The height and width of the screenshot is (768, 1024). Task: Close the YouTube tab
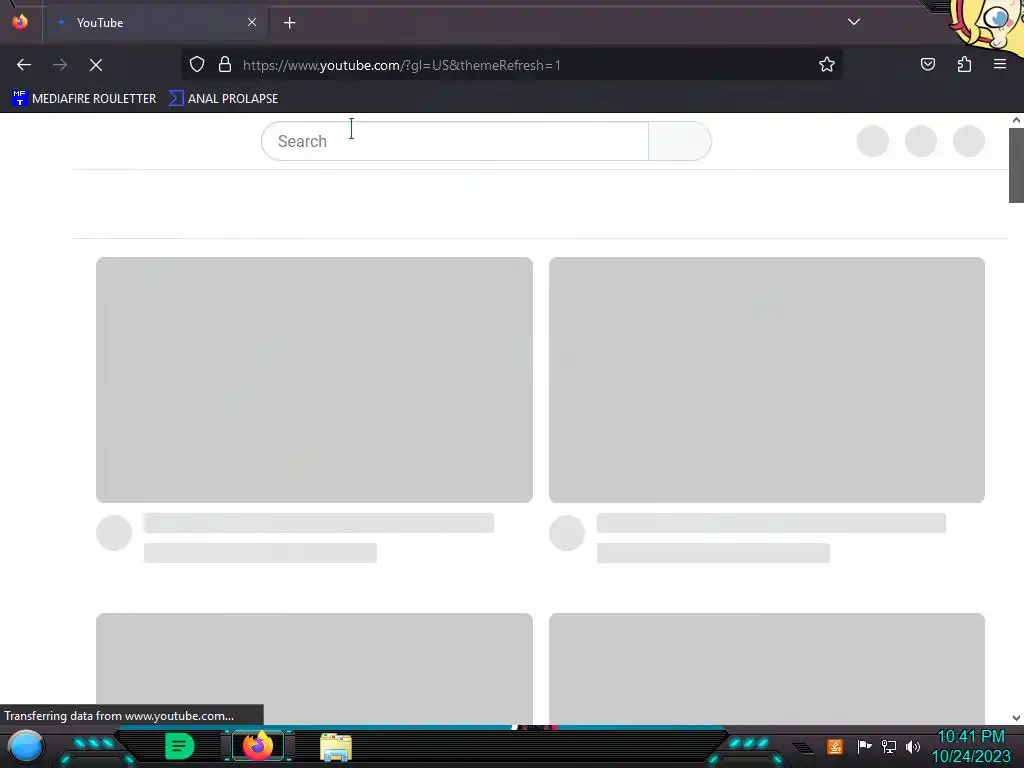pos(251,22)
